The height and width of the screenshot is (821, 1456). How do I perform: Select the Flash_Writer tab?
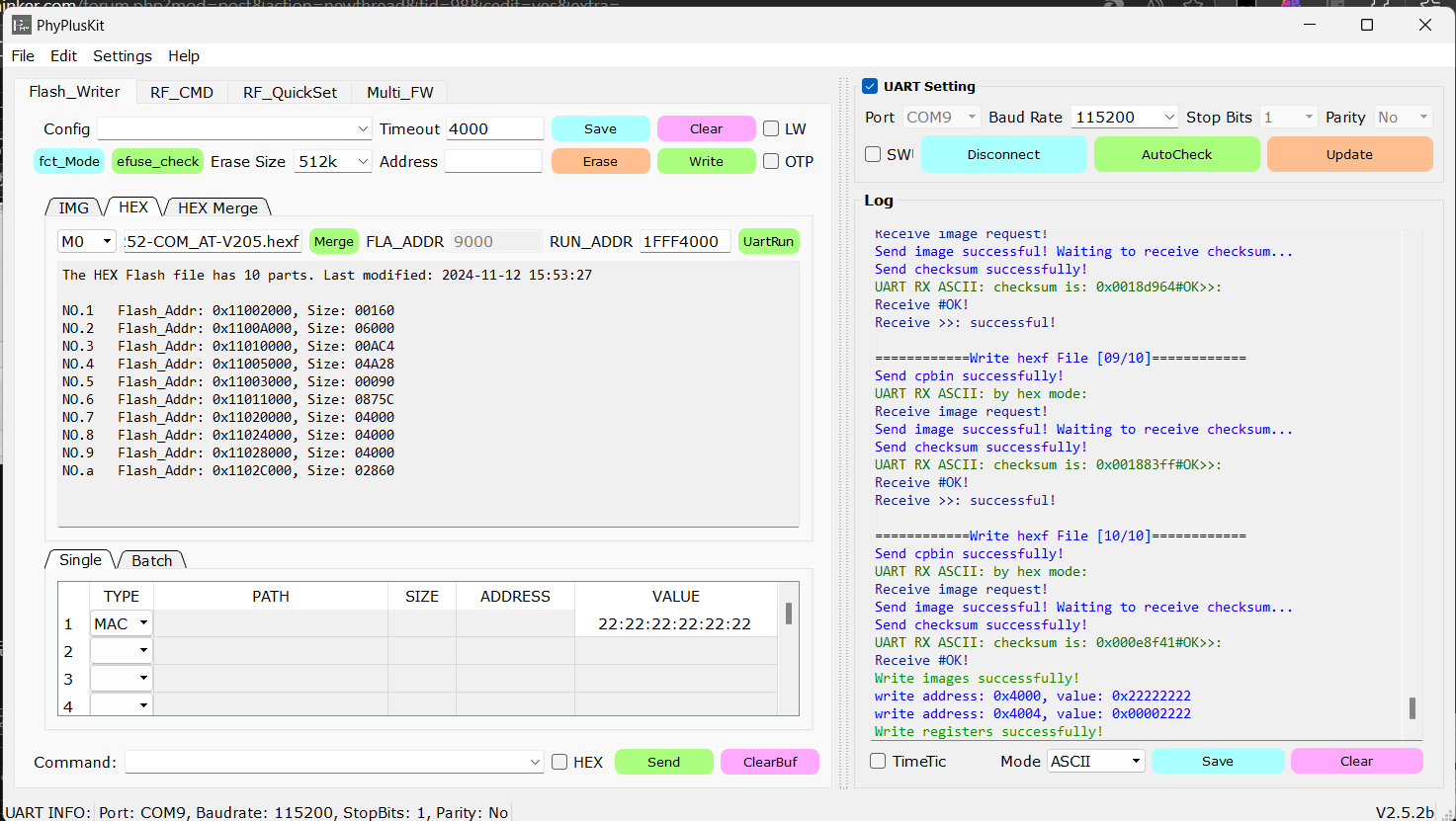coord(75,91)
